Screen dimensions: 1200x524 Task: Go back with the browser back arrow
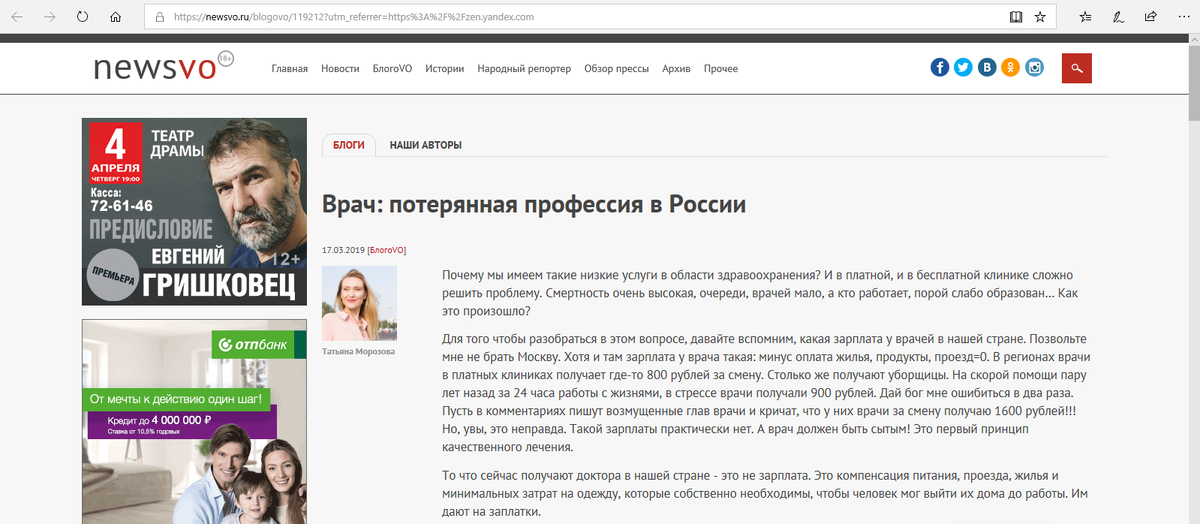click(x=17, y=17)
